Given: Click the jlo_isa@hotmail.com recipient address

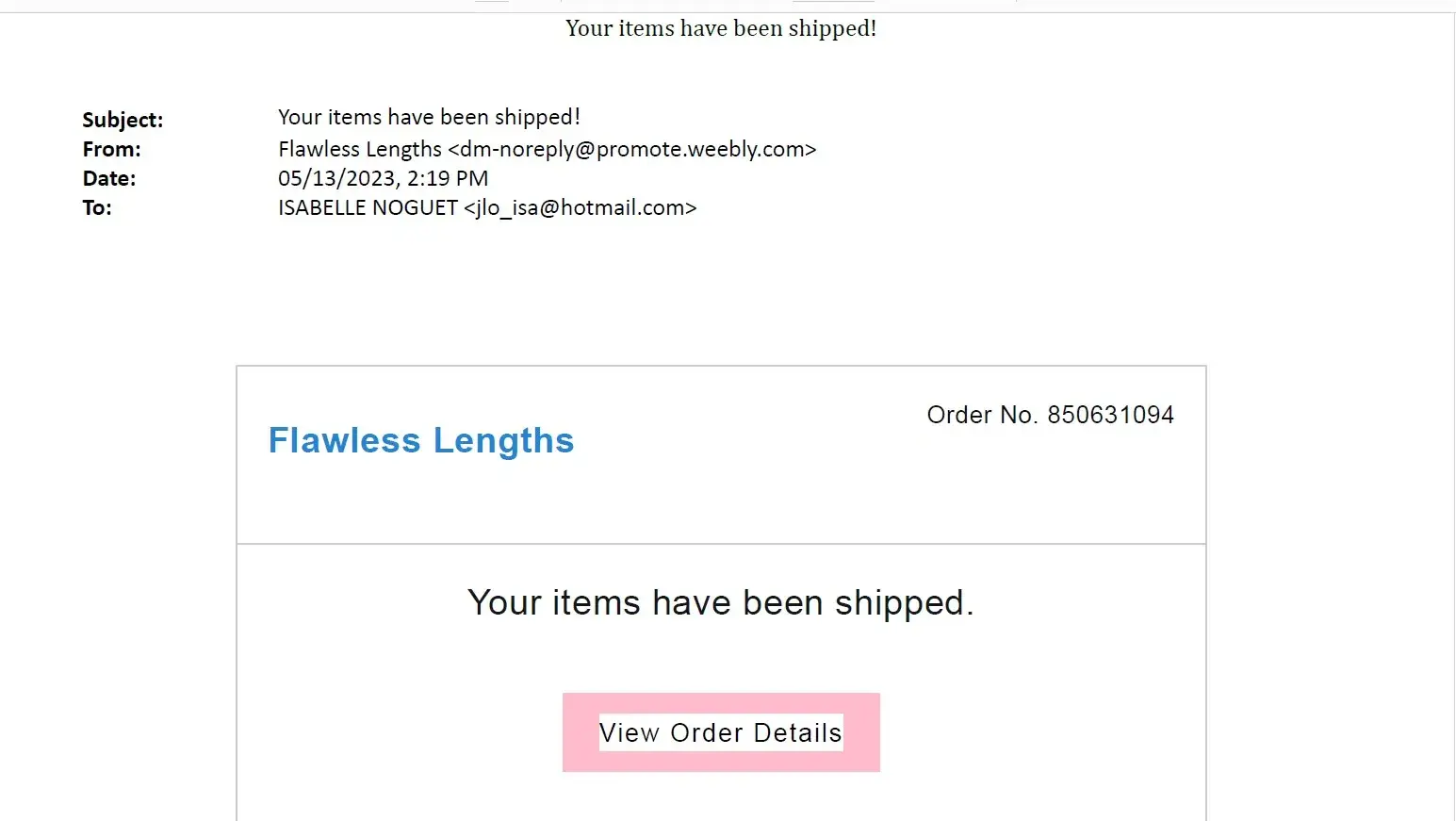Looking at the screenshot, I should 581,207.
